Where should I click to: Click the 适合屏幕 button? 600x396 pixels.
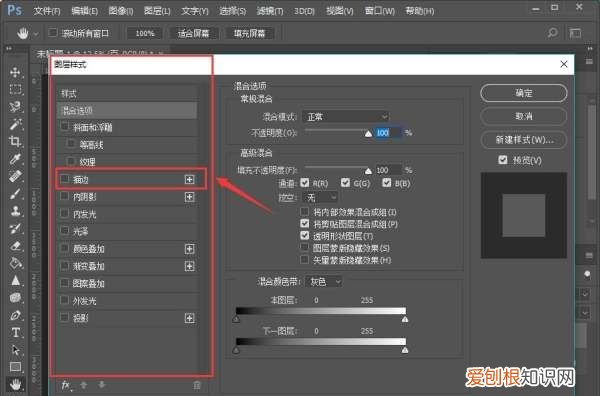193,33
